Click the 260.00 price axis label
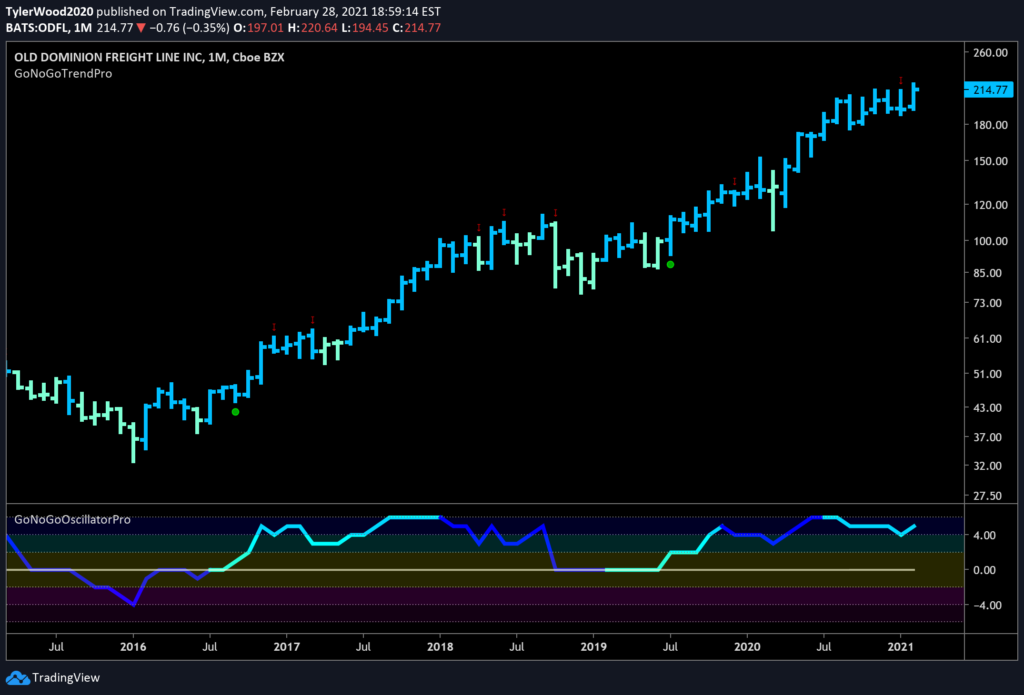The width and height of the screenshot is (1024, 695). click(x=991, y=53)
